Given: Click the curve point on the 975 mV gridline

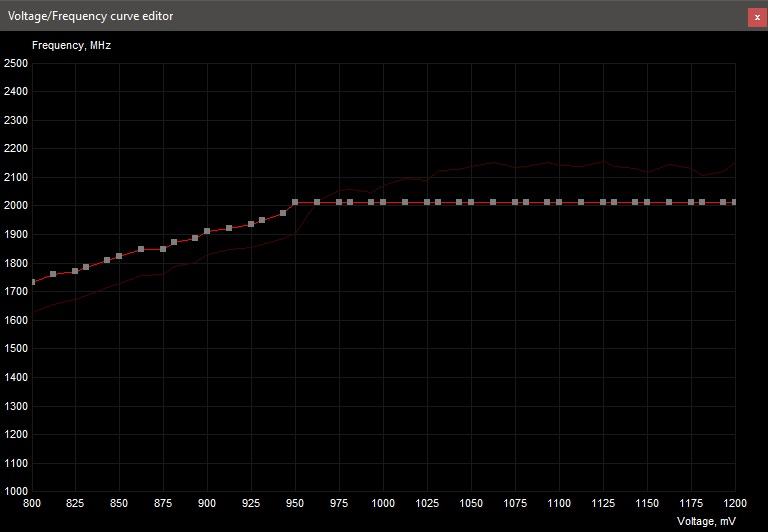Looking at the screenshot, I should [339, 202].
